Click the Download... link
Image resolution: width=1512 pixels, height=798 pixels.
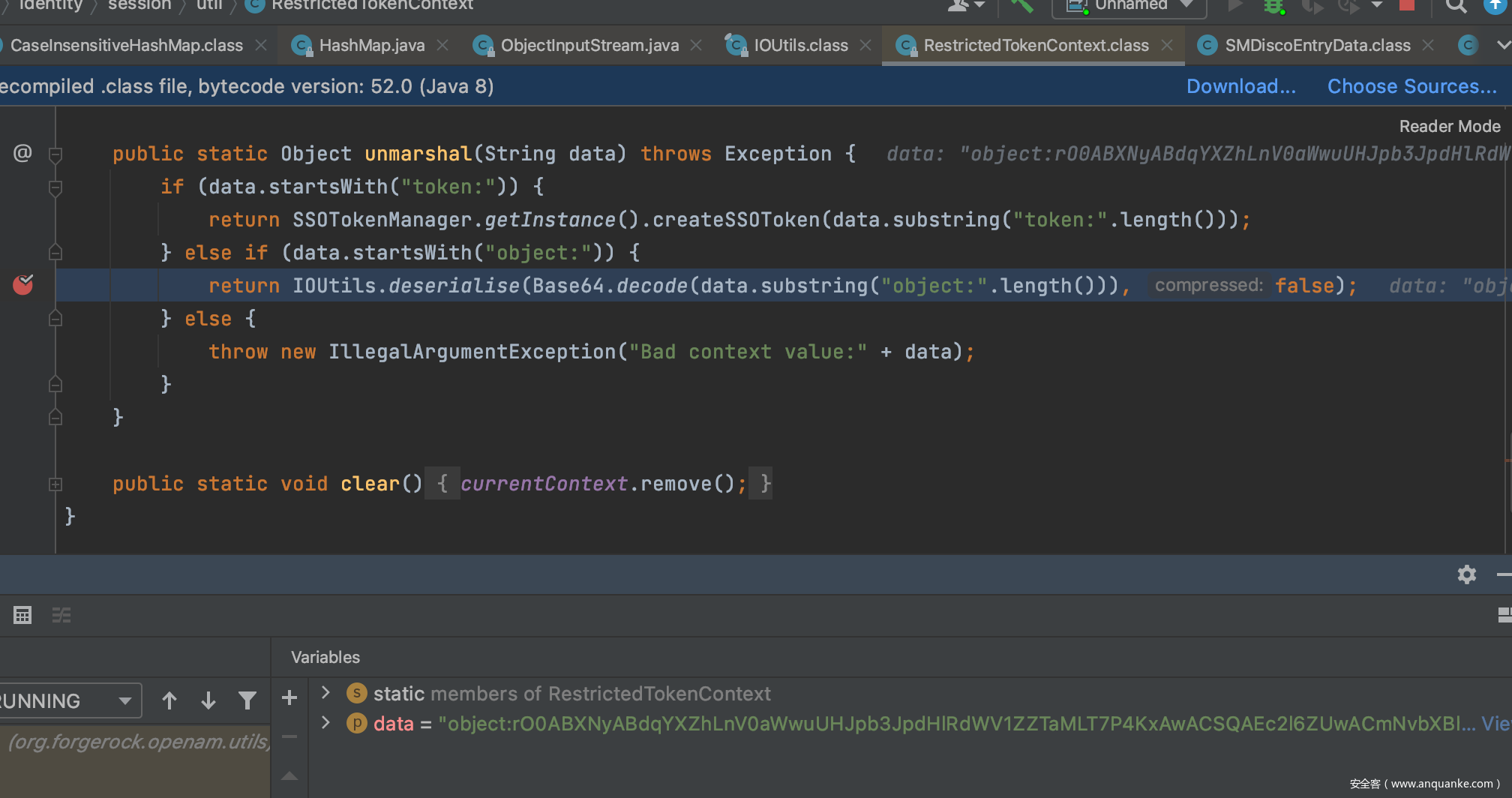[1240, 86]
